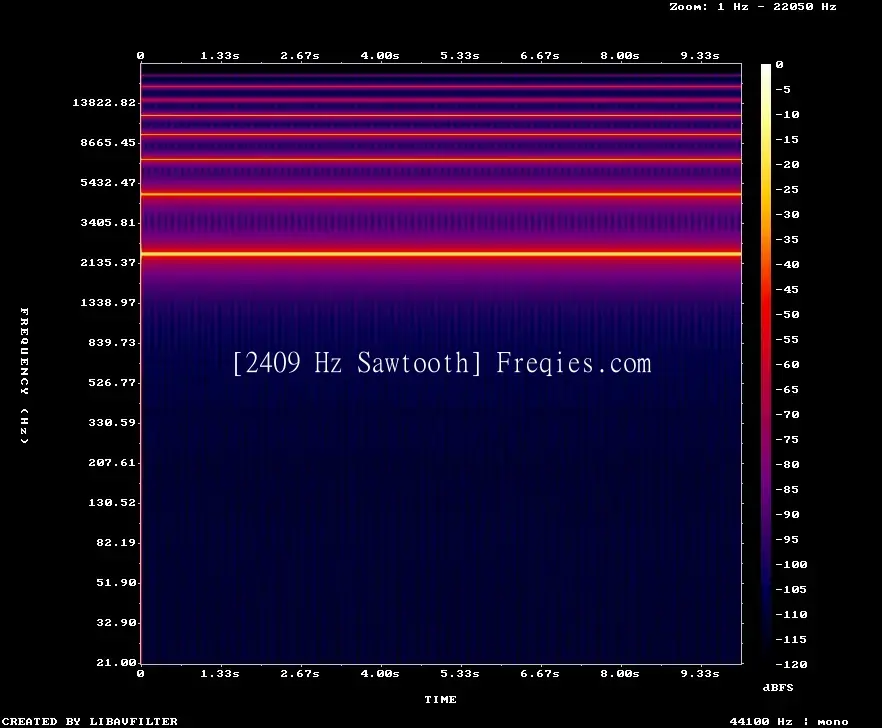Click the -120 dBFS scale label
Screen dimensions: 882x728
[x=791, y=664]
